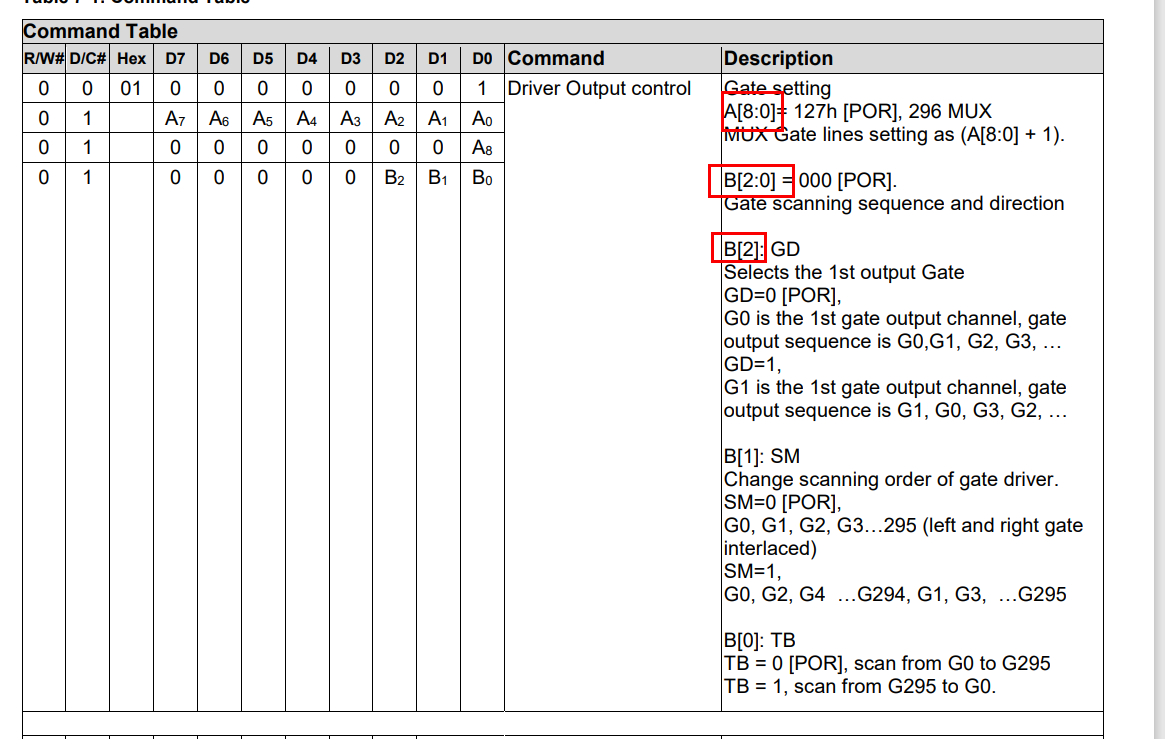Click the "D4" column header

307,59
